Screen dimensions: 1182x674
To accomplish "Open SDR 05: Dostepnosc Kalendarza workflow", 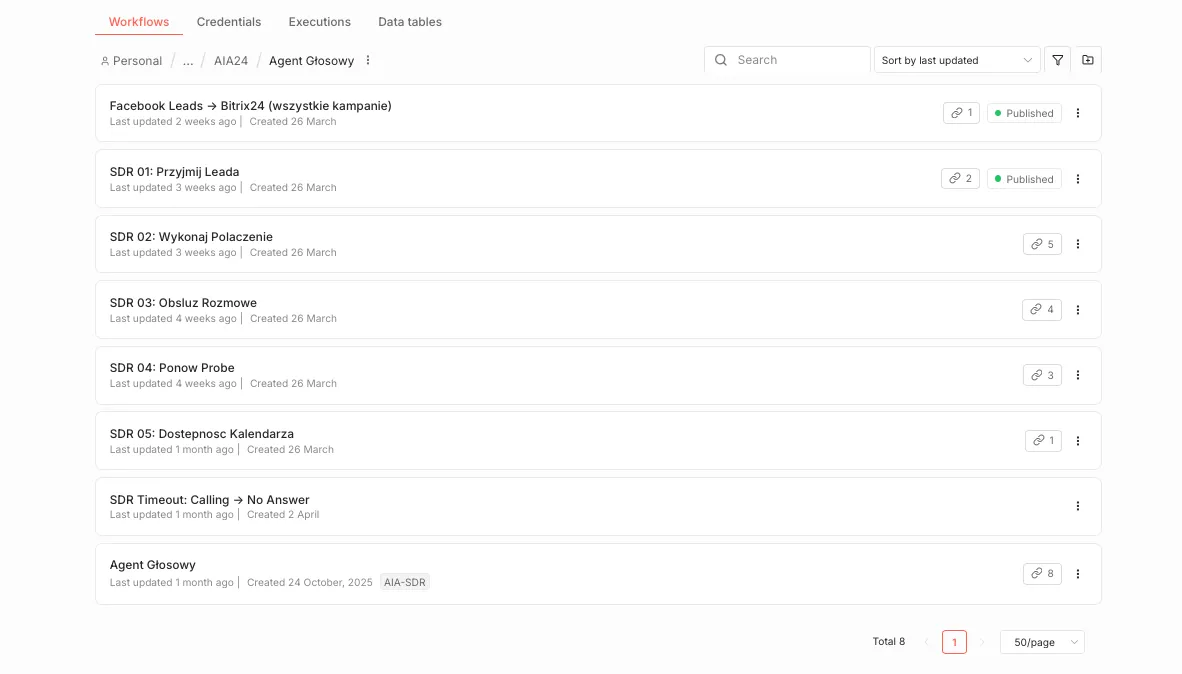I will (x=202, y=434).
